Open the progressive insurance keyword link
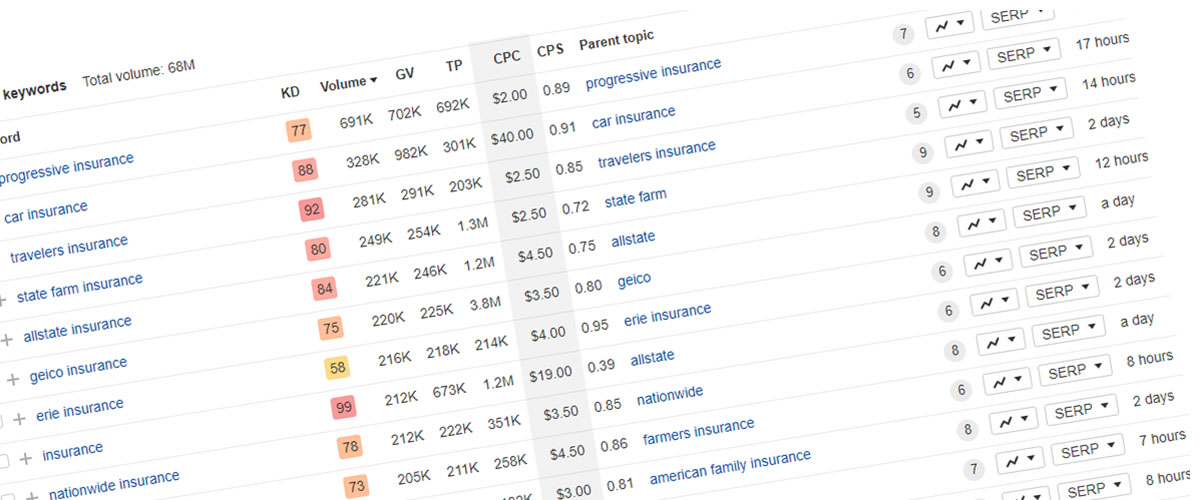Image resolution: width=1200 pixels, height=500 pixels. click(x=64, y=168)
